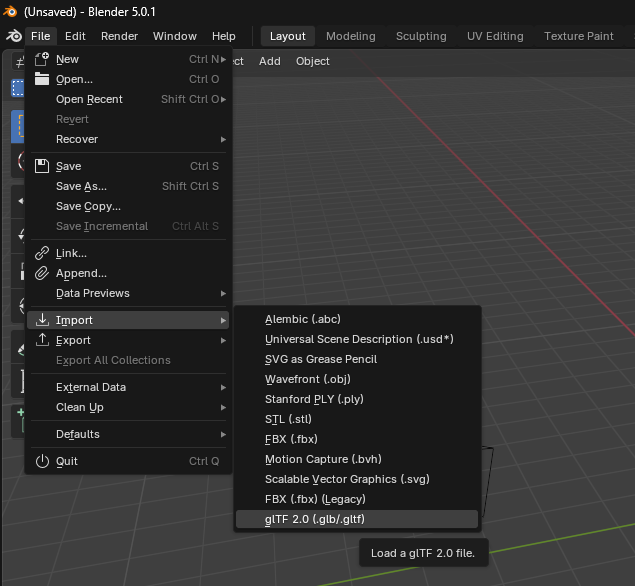The height and width of the screenshot is (586, 635).
Task: Expand the Export submenu arrow
Action: [223, 340]
